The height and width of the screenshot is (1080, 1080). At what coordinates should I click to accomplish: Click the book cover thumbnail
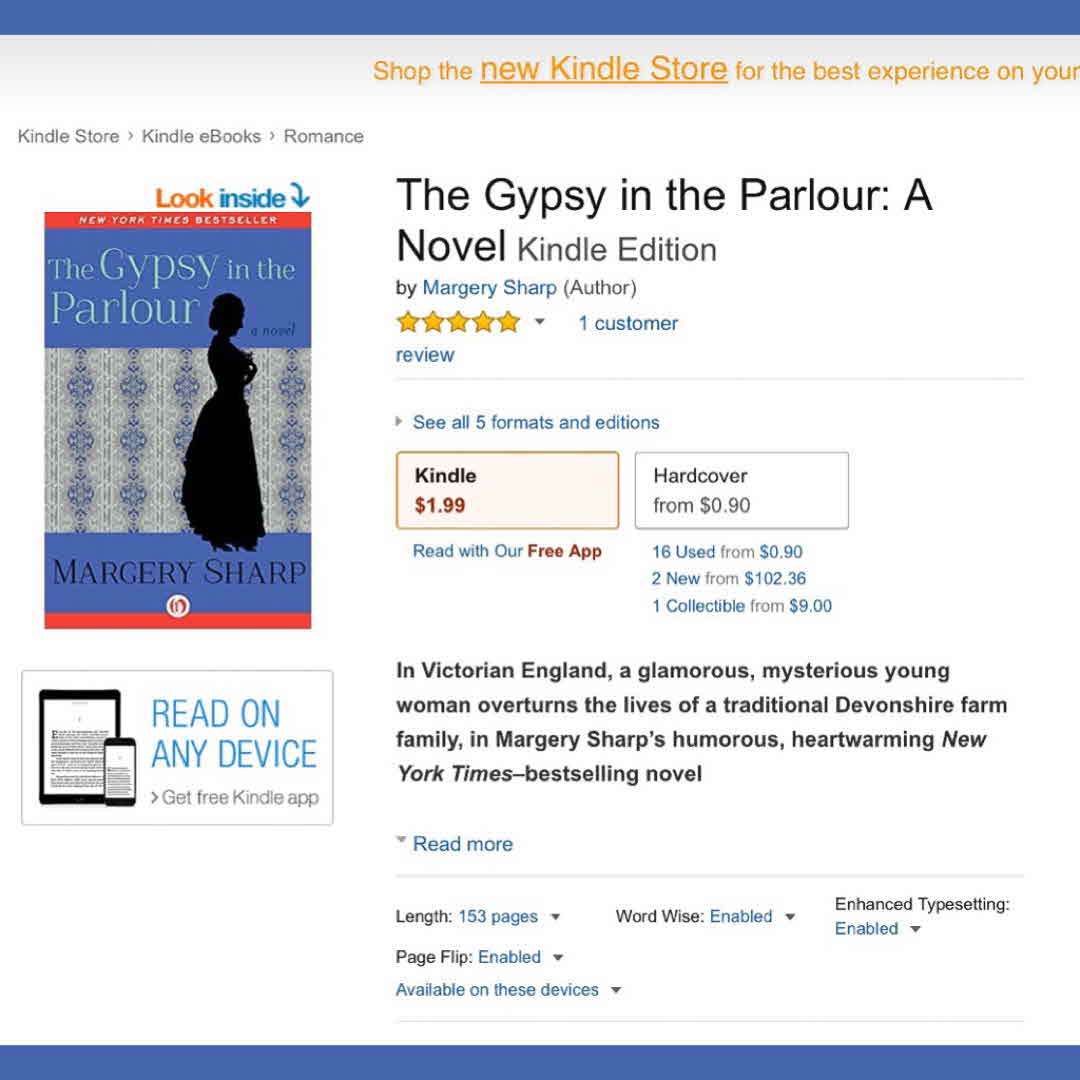click(178, 420)
